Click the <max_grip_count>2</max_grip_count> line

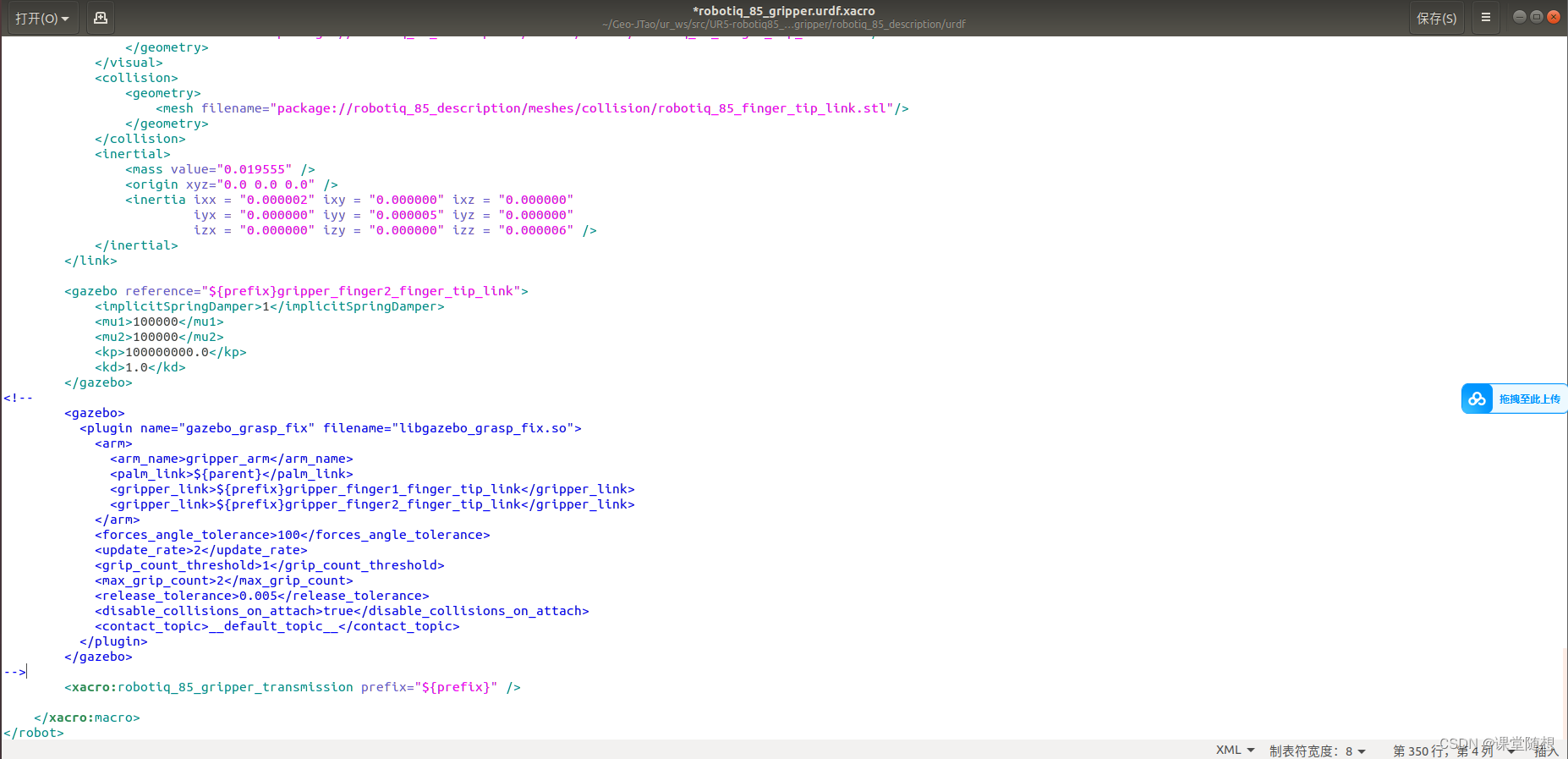(x=224, y=580)
